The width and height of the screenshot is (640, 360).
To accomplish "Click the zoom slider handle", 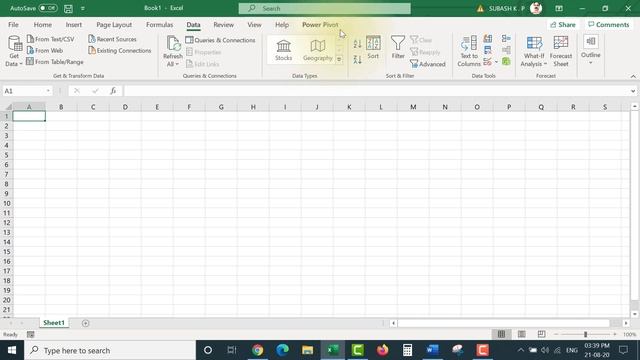I will click(x=585, y=334).
